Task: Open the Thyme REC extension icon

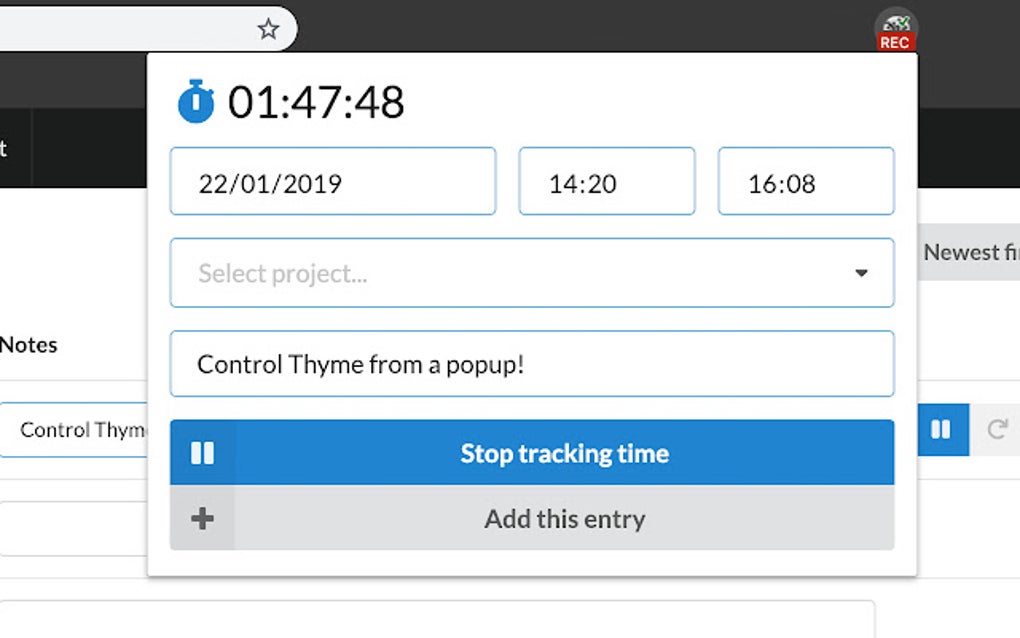Action: [x=895, y=30]
